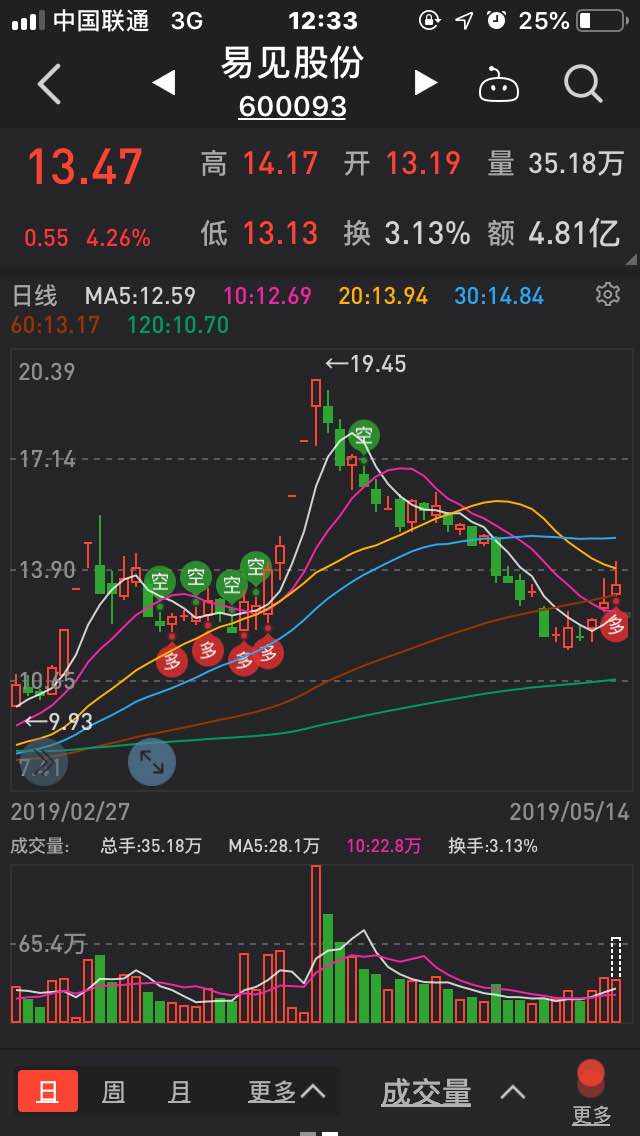Viewport: 640px width, 1136px height.
Task: Tap the MA 30:14.84 indicator label
Action: 499,295
